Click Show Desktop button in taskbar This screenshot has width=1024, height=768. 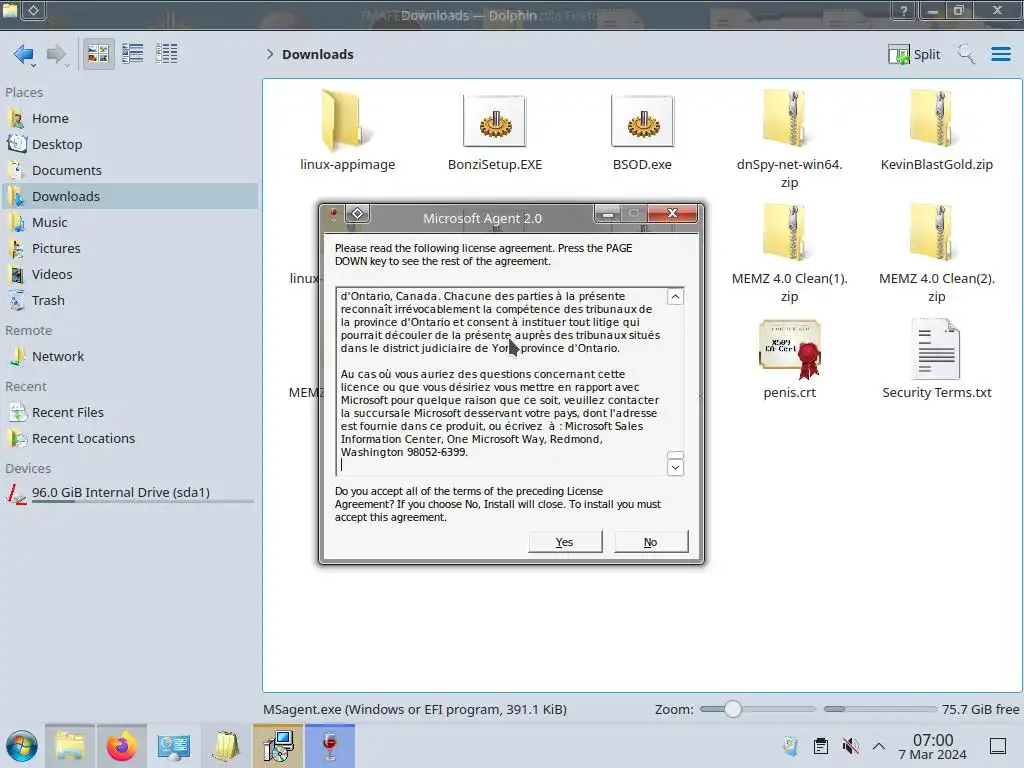point(998,746)
